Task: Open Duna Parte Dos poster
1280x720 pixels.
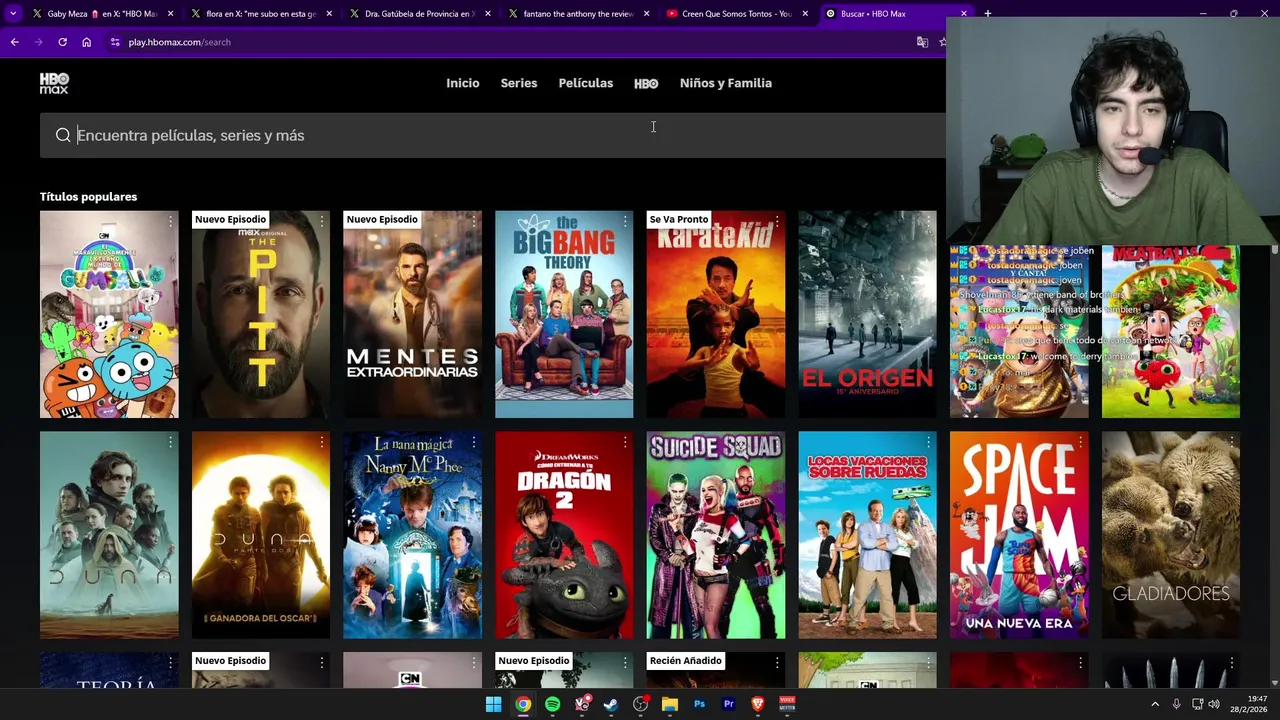Action: coord(261,535)
